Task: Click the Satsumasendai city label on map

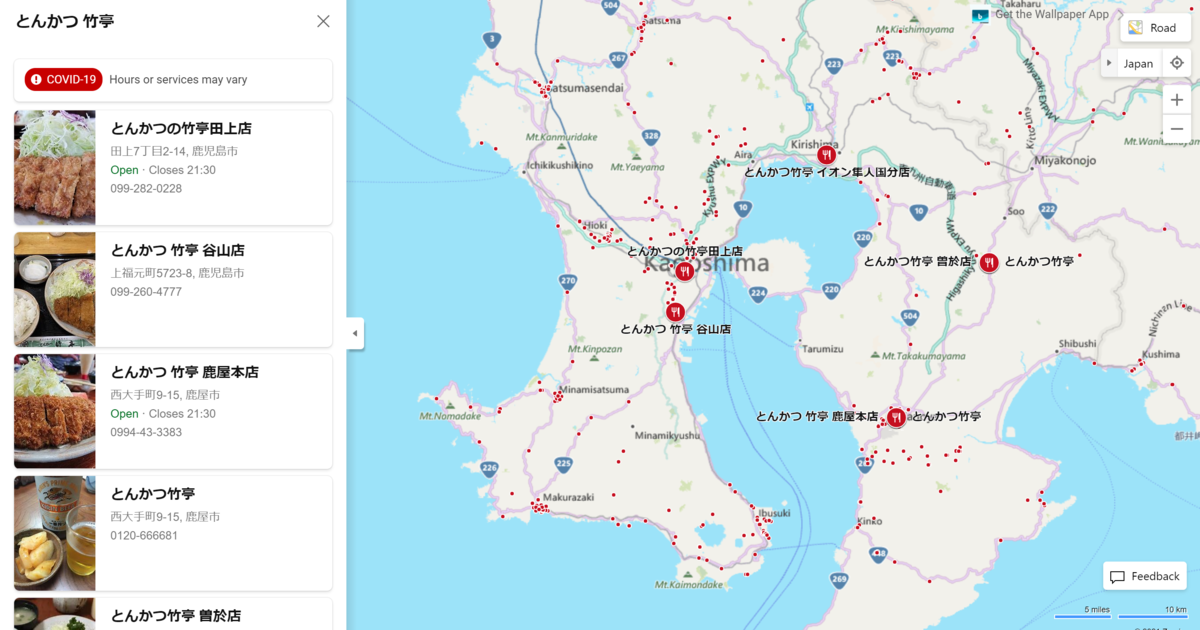Action: [x=583, y=88]
